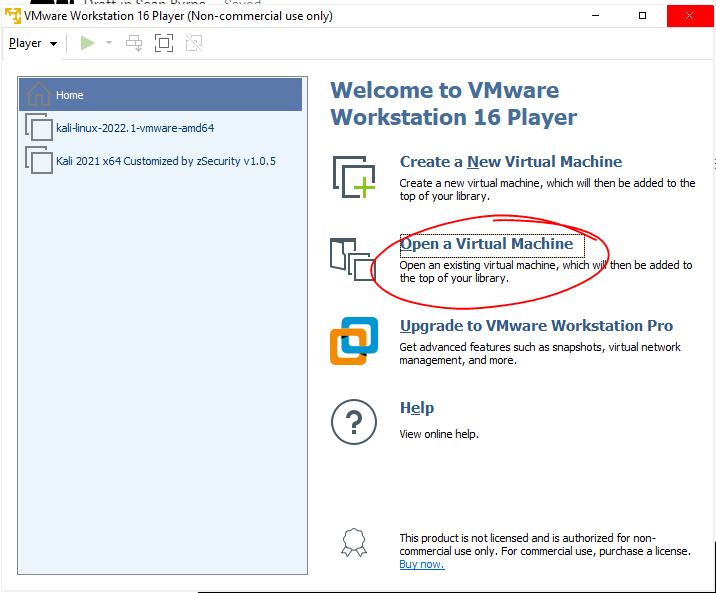This screenshot has width=716, height=593.
Task: Click the new virtual machine plus icon
Action: tap(354, 177)
